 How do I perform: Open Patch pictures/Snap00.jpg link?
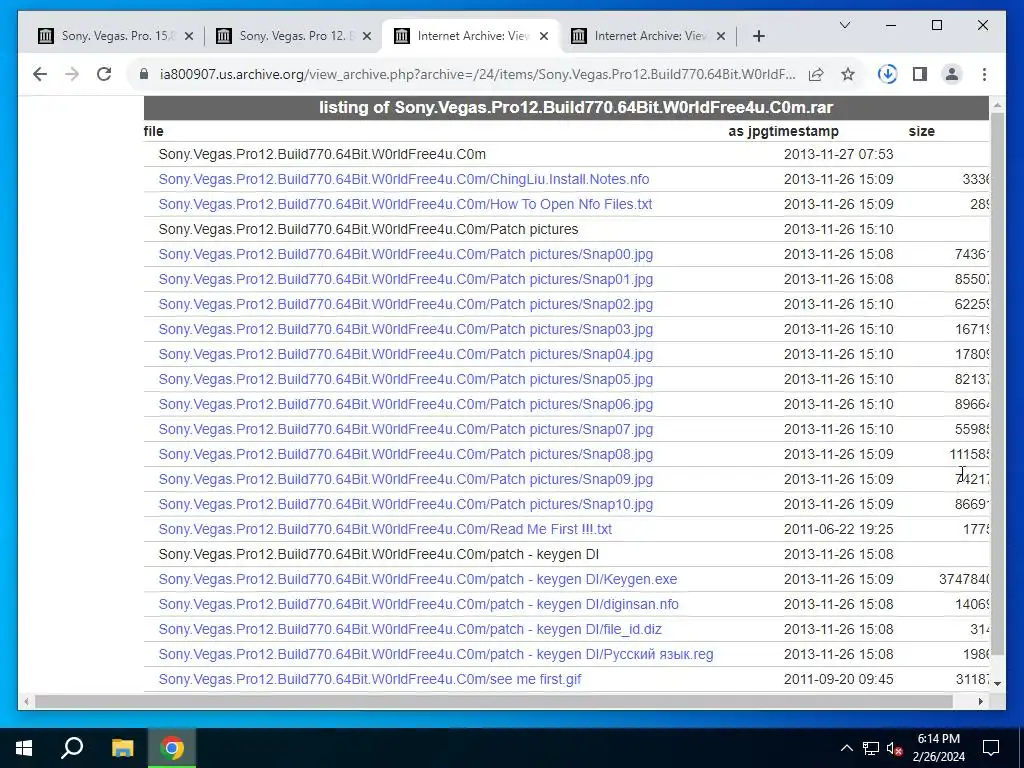point(406,254)
